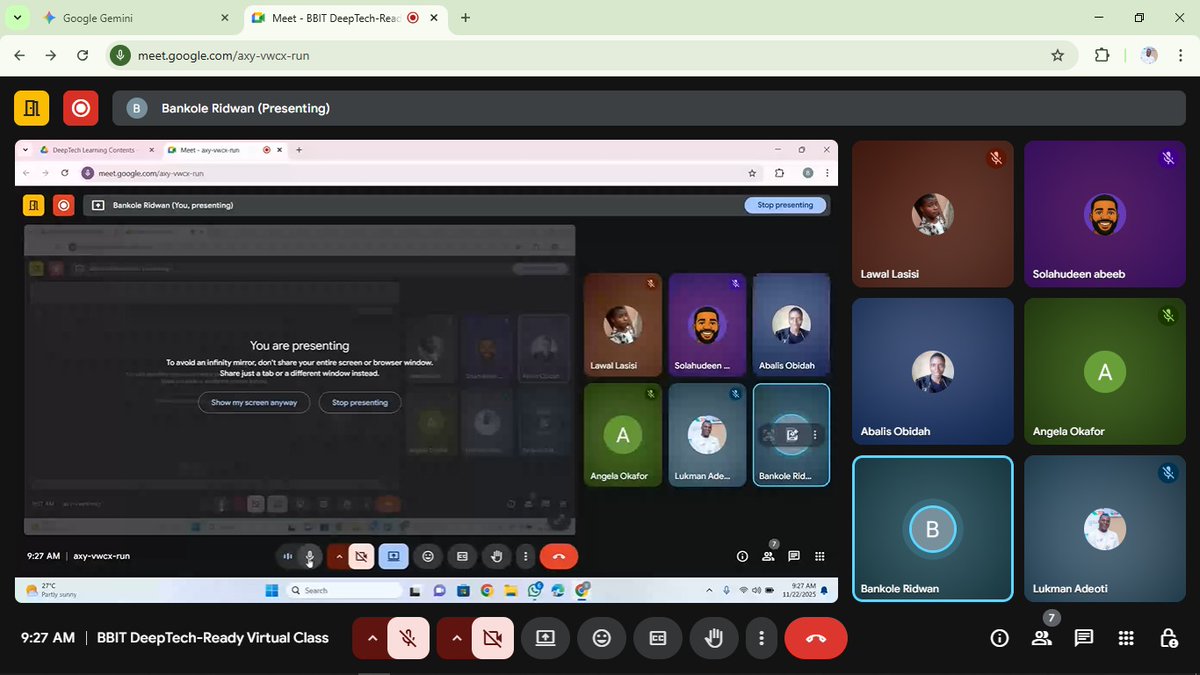
Task: Open video options chevron beside the camera
Action: [455, 637]
